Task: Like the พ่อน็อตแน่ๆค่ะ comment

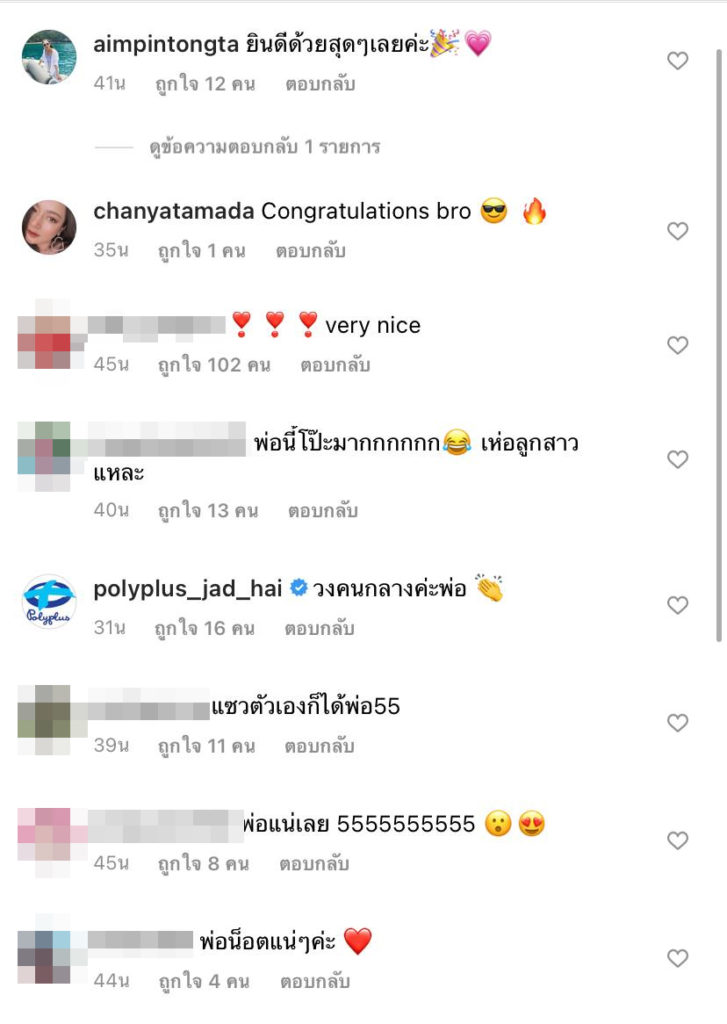Action: 677,958
